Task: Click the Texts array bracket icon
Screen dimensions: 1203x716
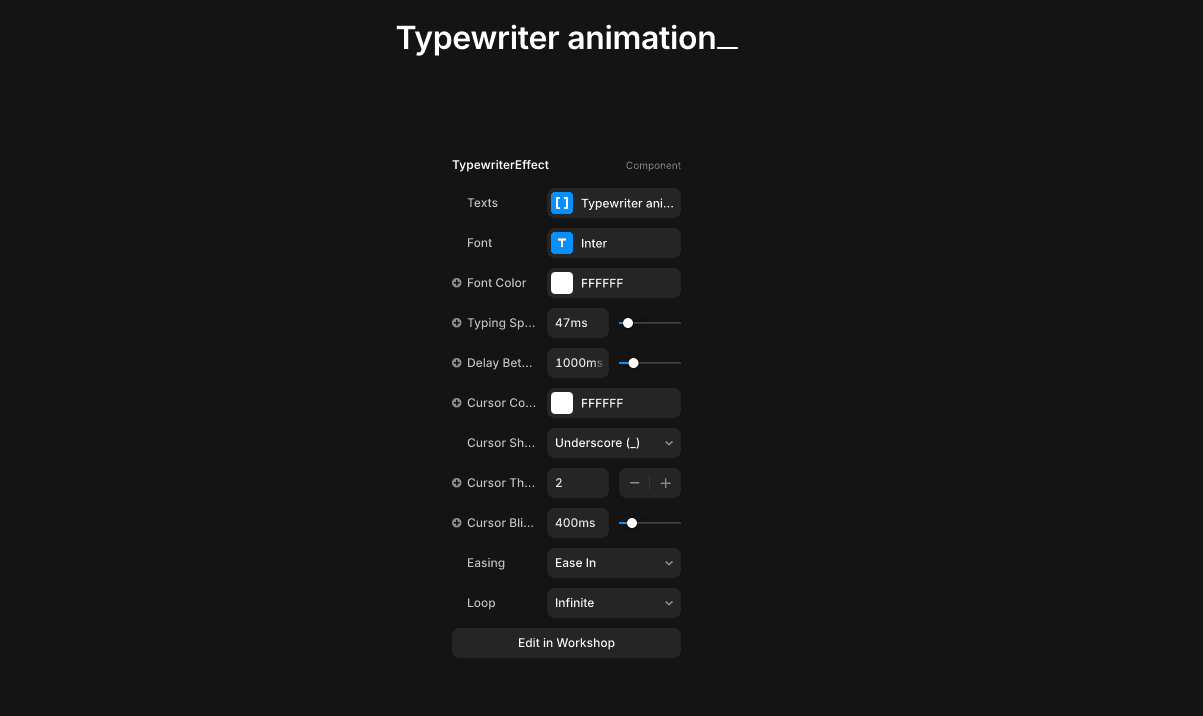Action: point(562,203)
